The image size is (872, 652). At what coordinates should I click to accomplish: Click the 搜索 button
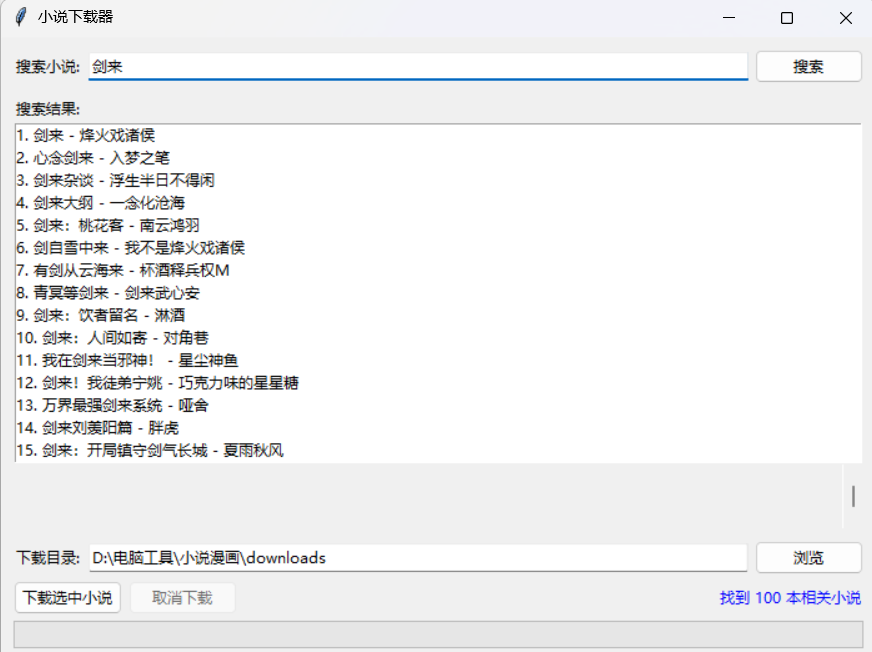pyautogui.click(x=809, y=67)
